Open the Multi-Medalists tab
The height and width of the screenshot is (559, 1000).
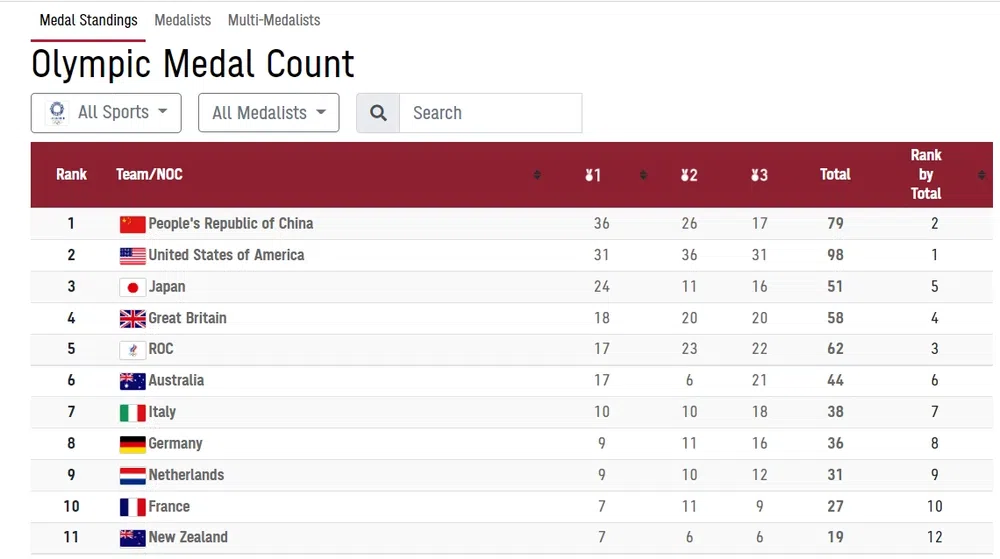(274, 20)
